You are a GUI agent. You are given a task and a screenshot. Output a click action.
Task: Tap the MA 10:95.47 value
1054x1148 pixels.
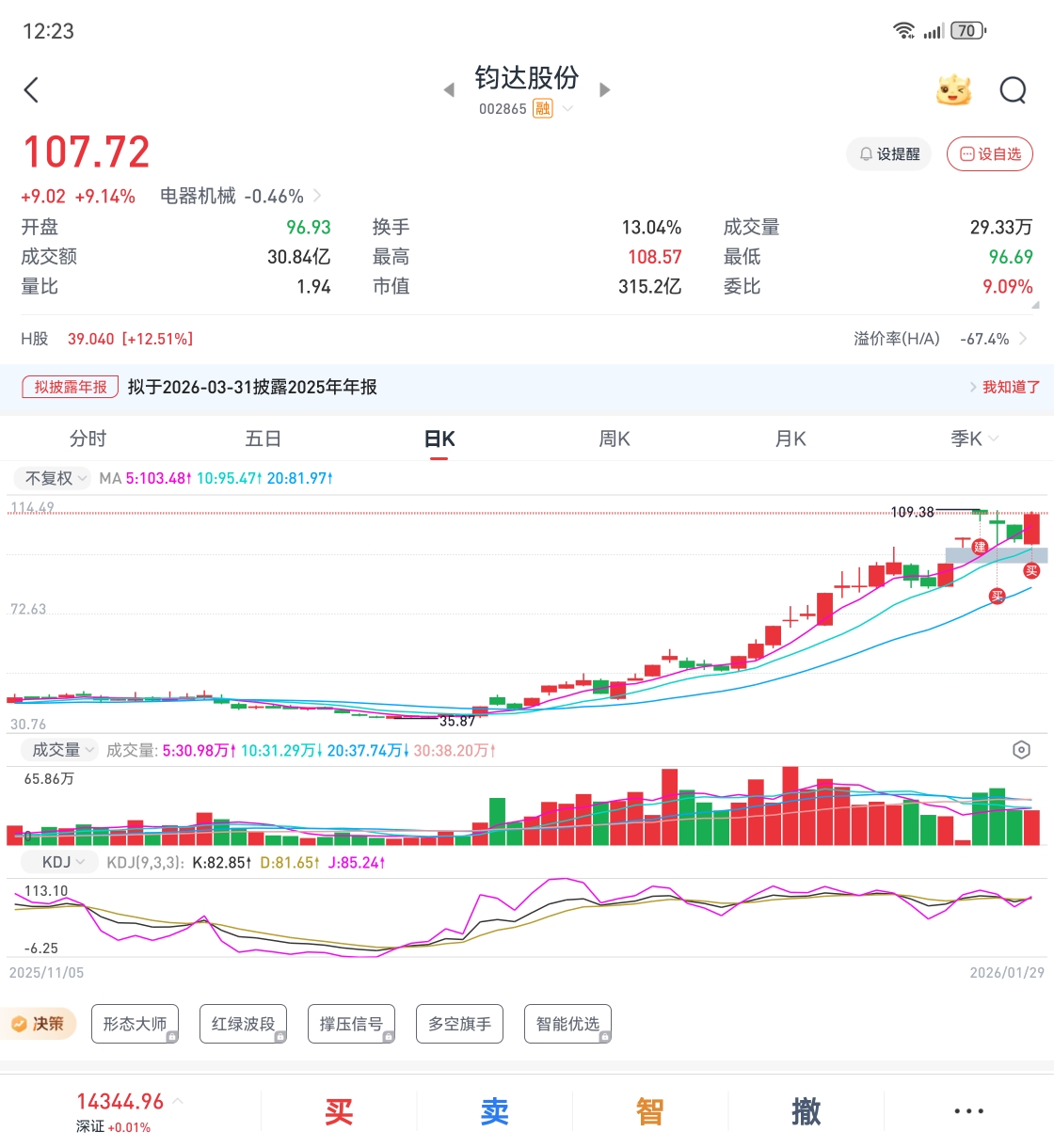(229, 478)
